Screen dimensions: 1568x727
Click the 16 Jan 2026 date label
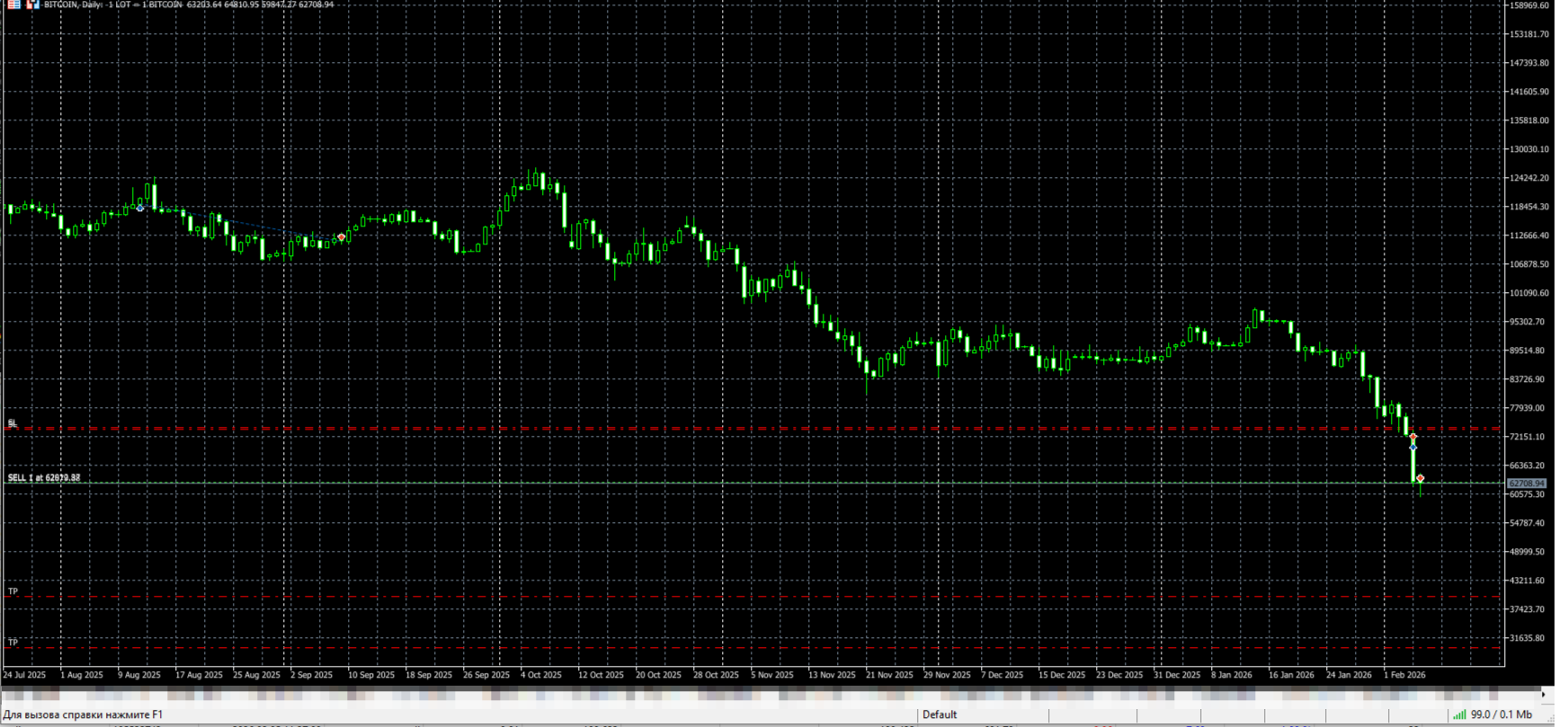(x=1291, y=674)
